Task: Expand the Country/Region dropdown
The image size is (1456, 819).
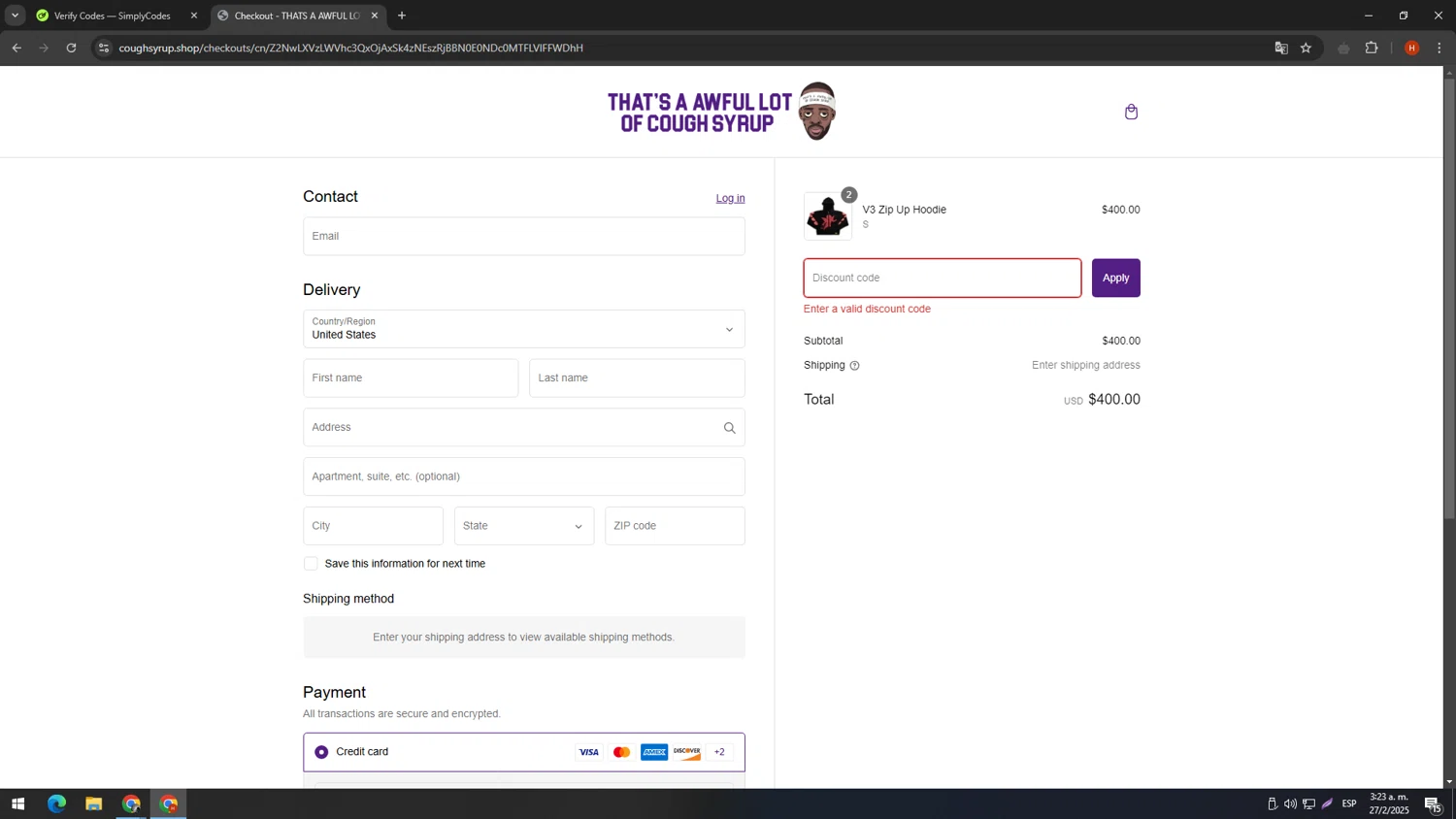Action: [x=524, y=329]
